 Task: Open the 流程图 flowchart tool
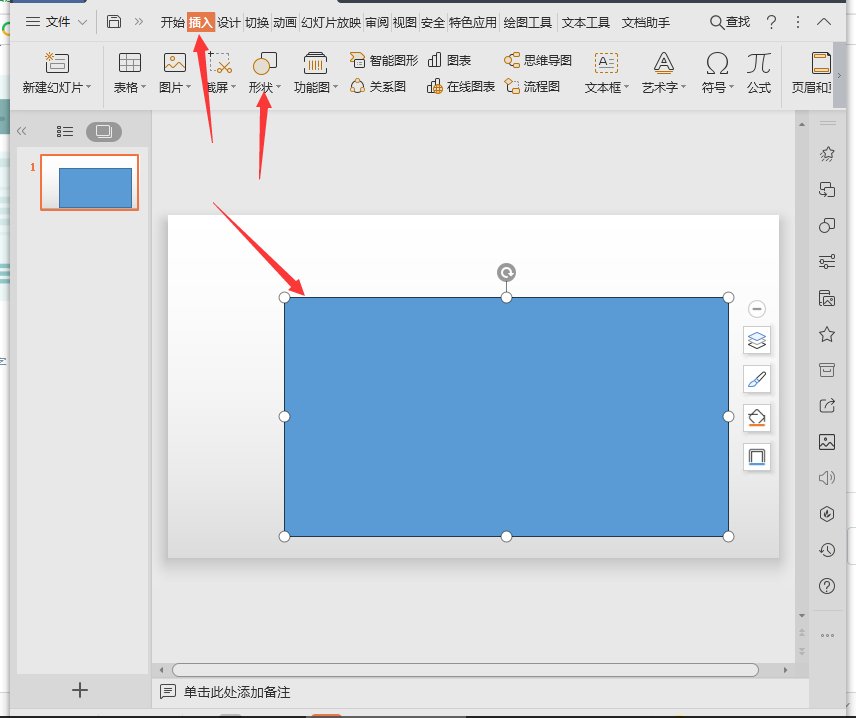pyautogui.click(x=532, y=87)
